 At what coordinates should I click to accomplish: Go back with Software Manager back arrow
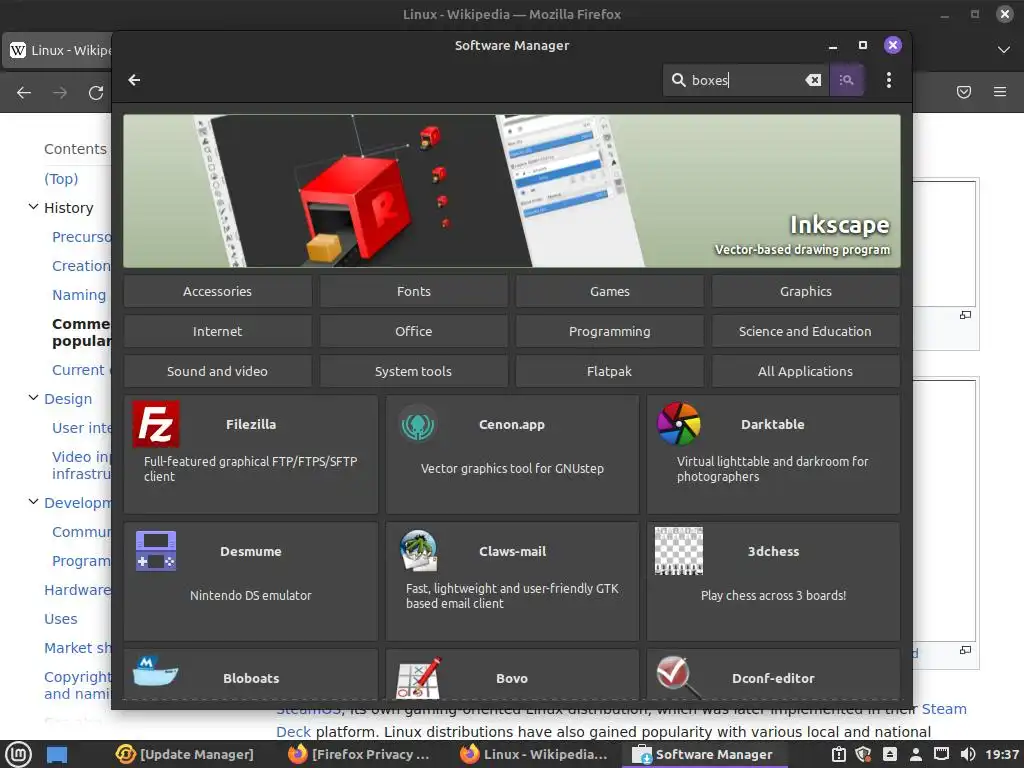click(134, 80)
